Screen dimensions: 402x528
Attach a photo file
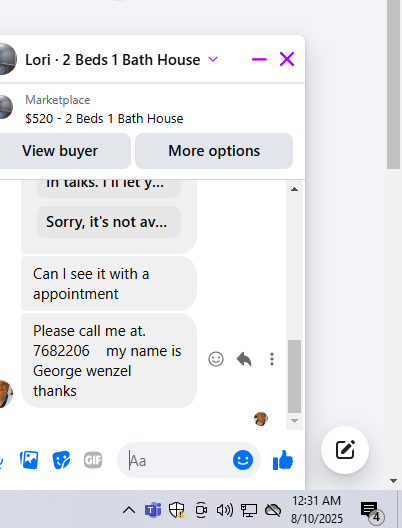tap(29, 460)
